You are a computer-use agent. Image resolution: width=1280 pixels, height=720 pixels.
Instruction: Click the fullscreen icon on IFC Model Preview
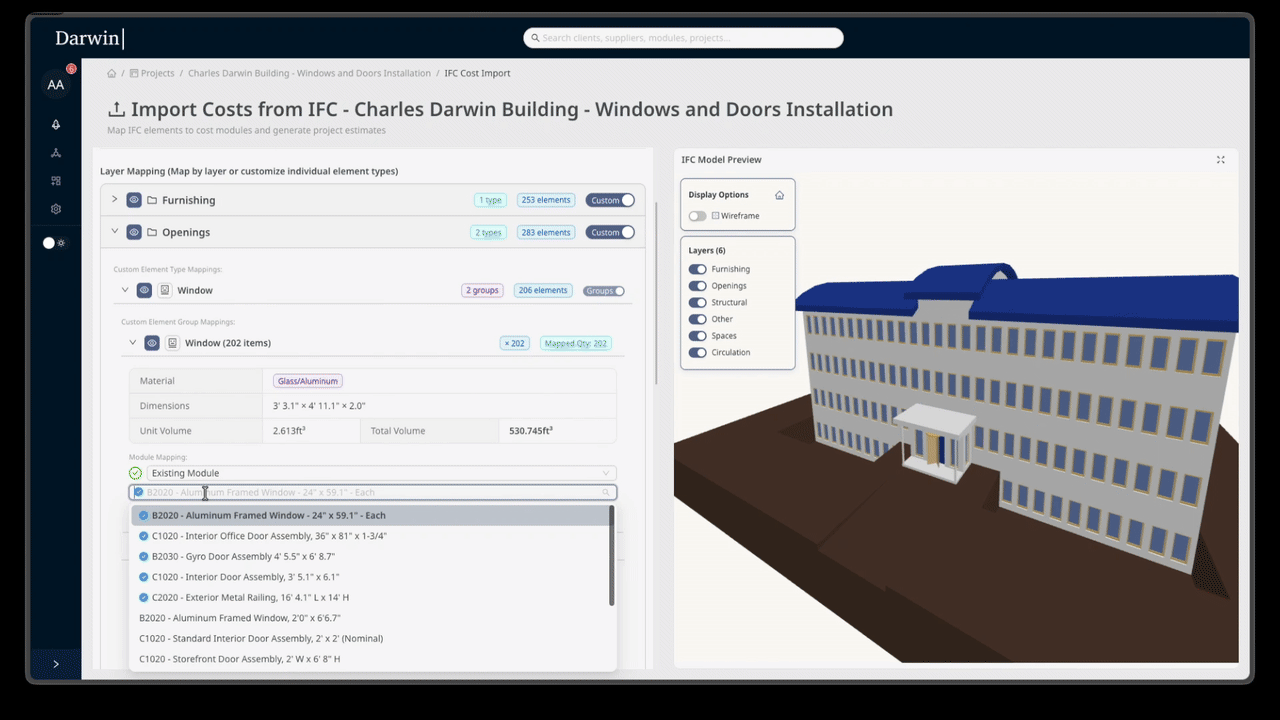pos(1220,159)
